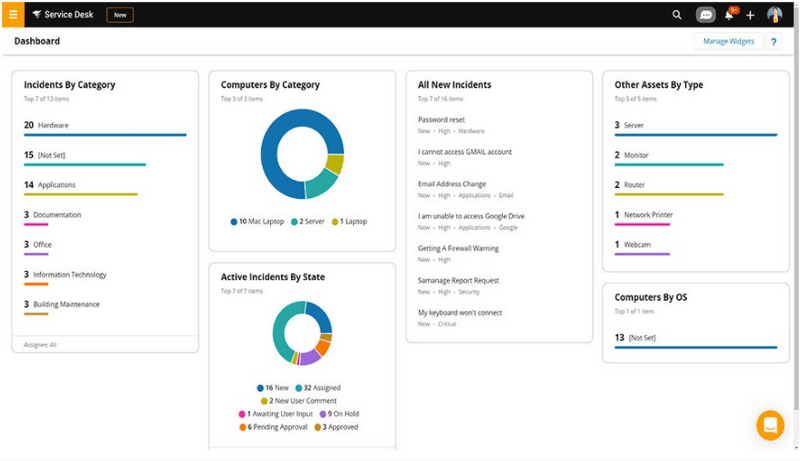Click the Assignee: All filter

[39, 344]
